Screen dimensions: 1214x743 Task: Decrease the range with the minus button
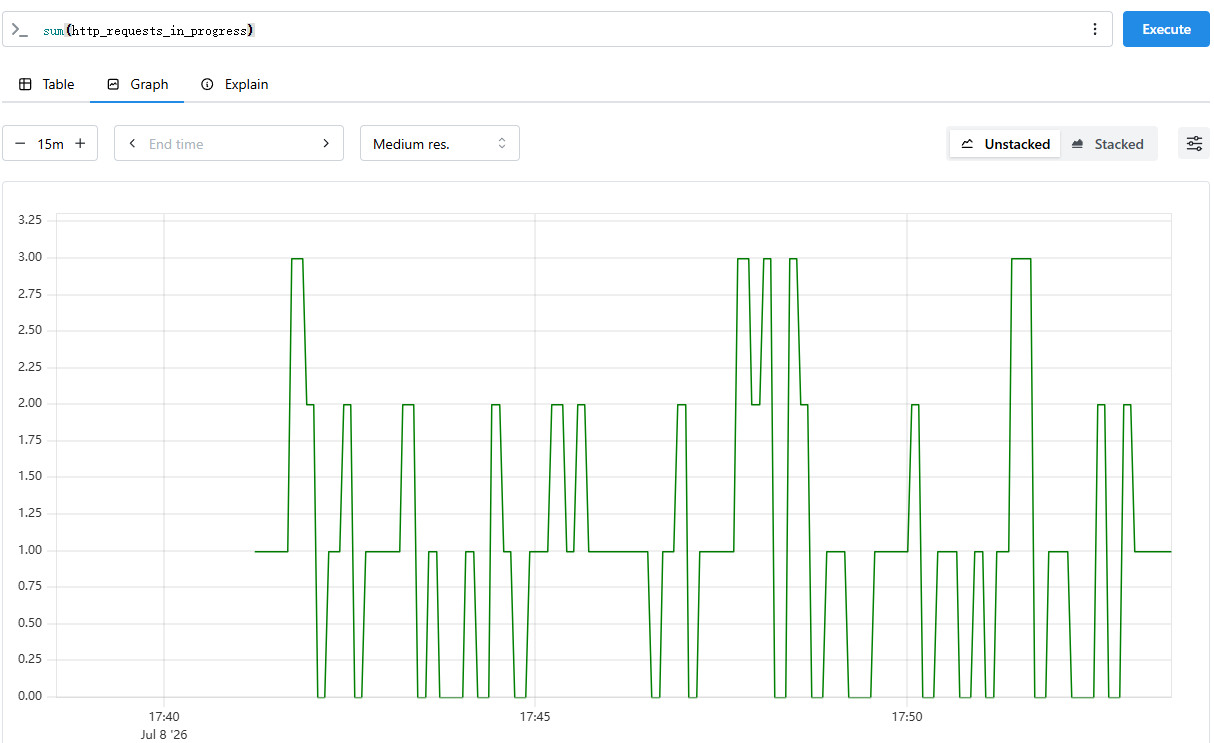click(20, 144)
